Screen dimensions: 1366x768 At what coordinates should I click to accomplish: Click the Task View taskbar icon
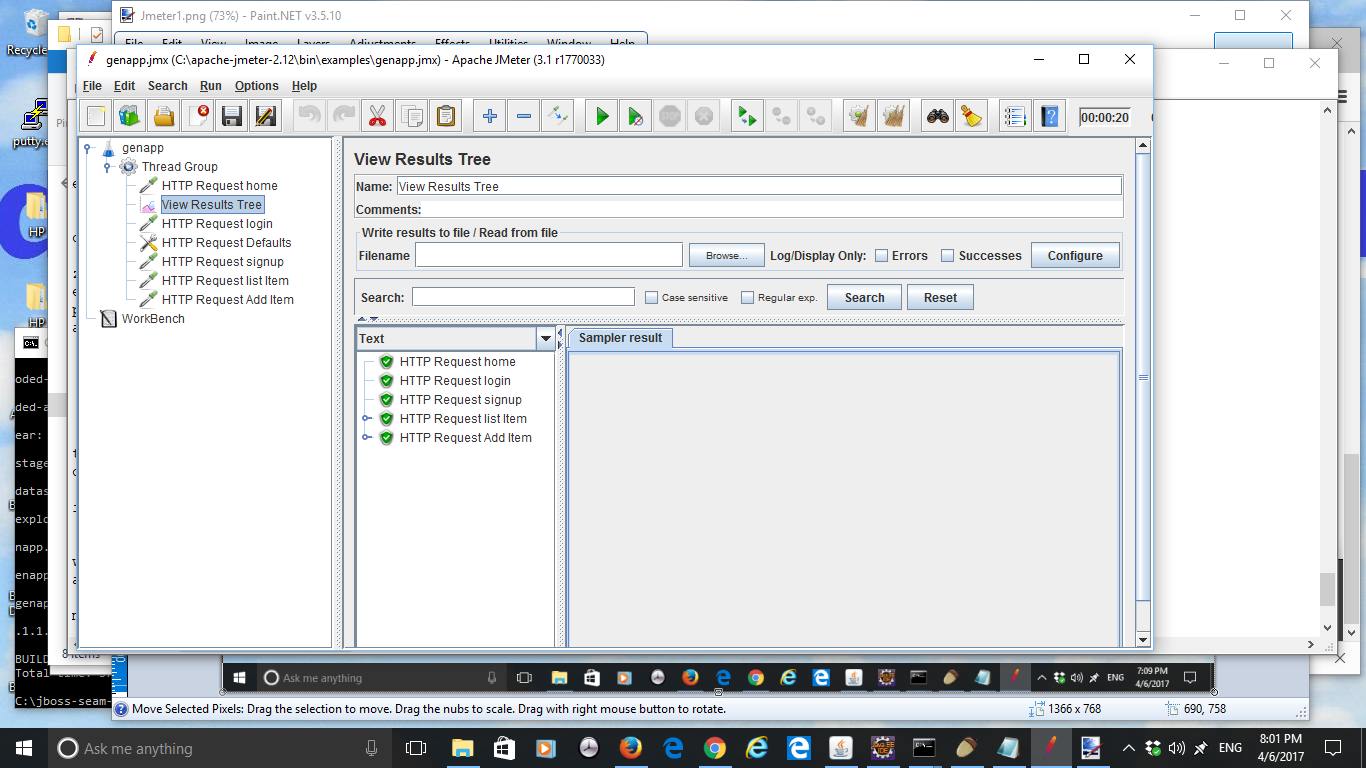point(415,748)
